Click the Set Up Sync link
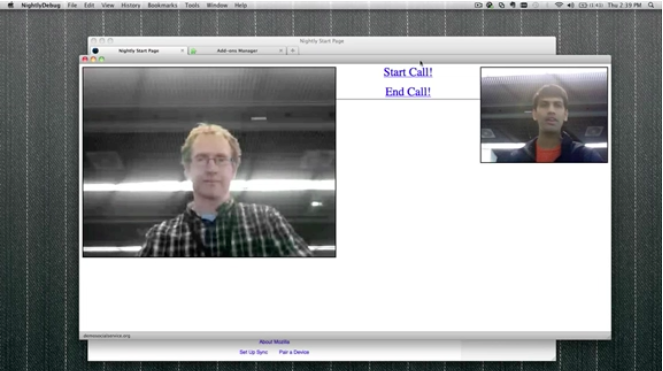The image size is (663, 371). [x=253, y=352]
